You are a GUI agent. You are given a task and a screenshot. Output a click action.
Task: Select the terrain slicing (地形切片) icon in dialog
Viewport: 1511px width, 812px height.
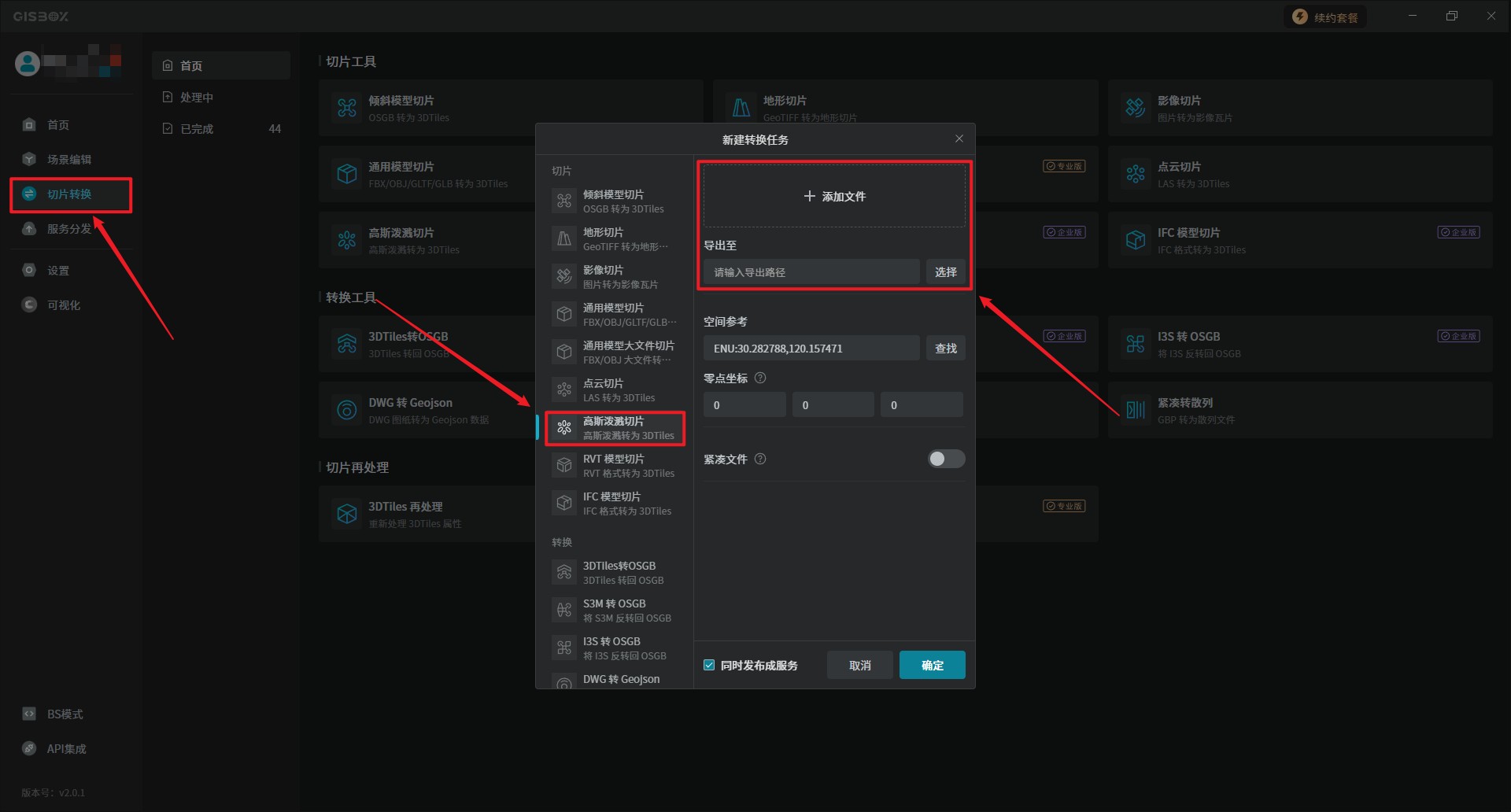click(564, 238)
